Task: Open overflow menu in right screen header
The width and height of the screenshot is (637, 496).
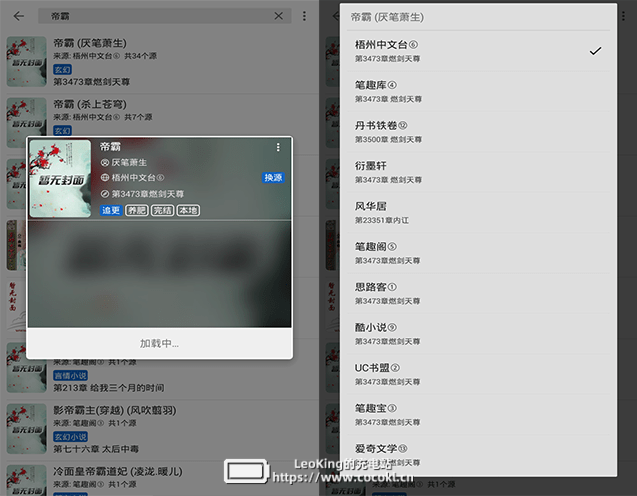Action: tap(623, 16)
